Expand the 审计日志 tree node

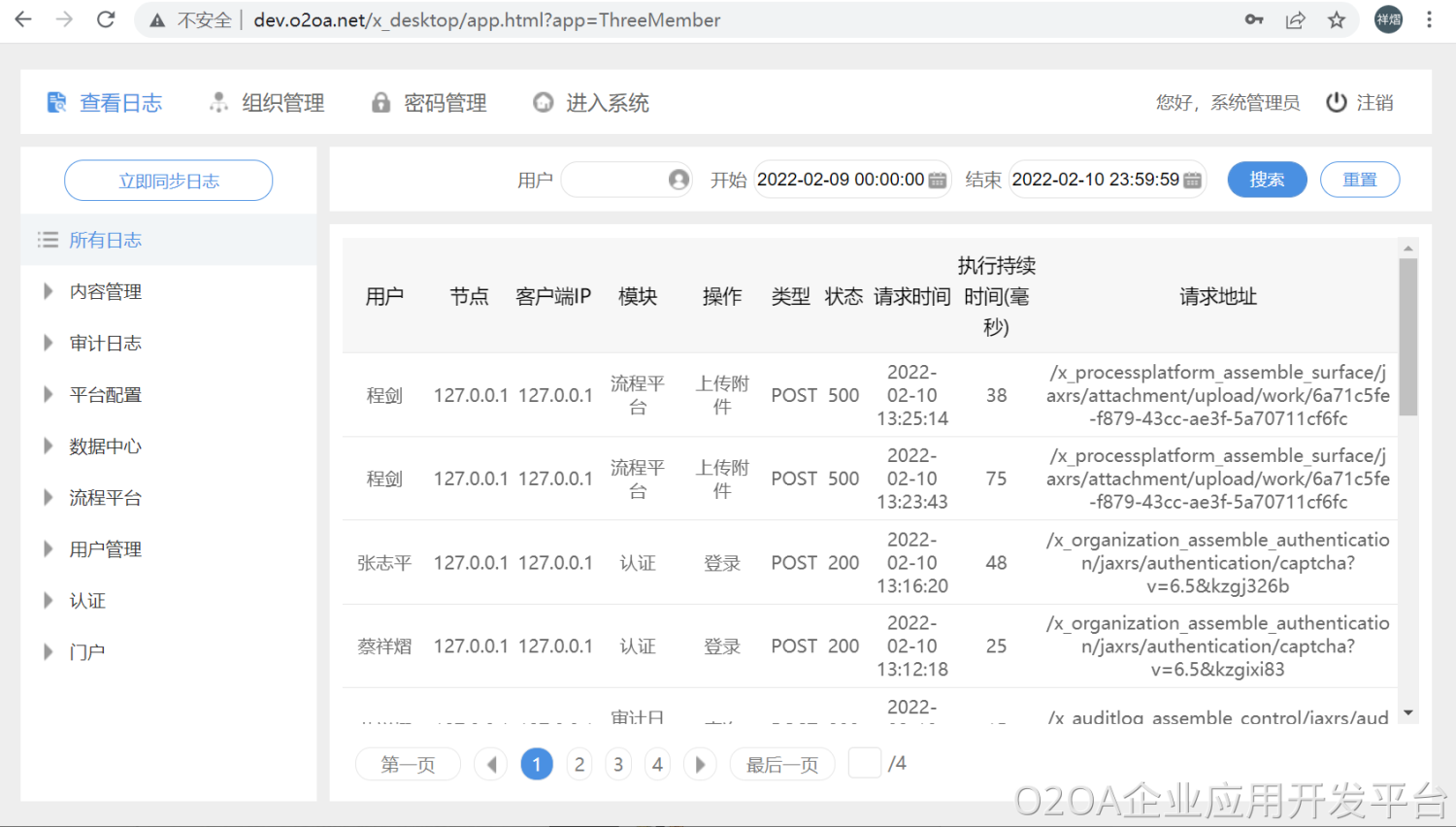point(48,343)
